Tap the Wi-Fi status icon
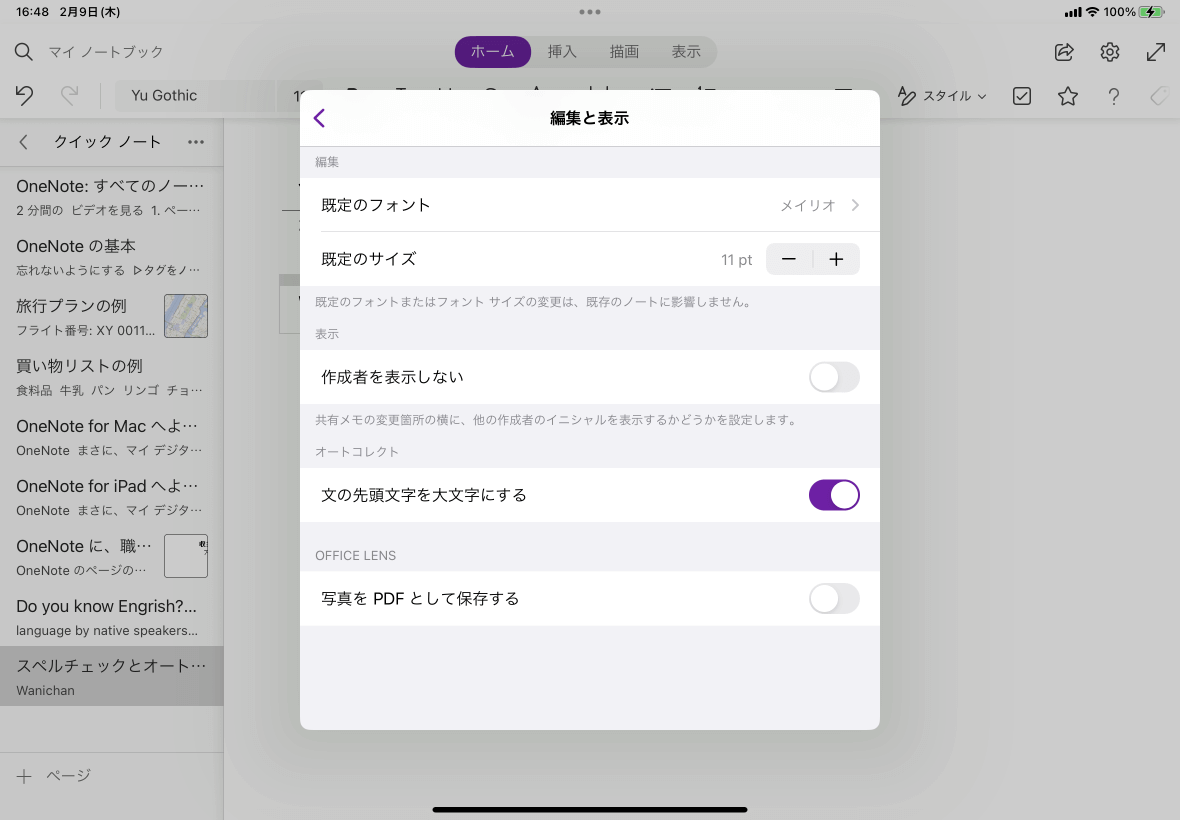 point(1092,12)
